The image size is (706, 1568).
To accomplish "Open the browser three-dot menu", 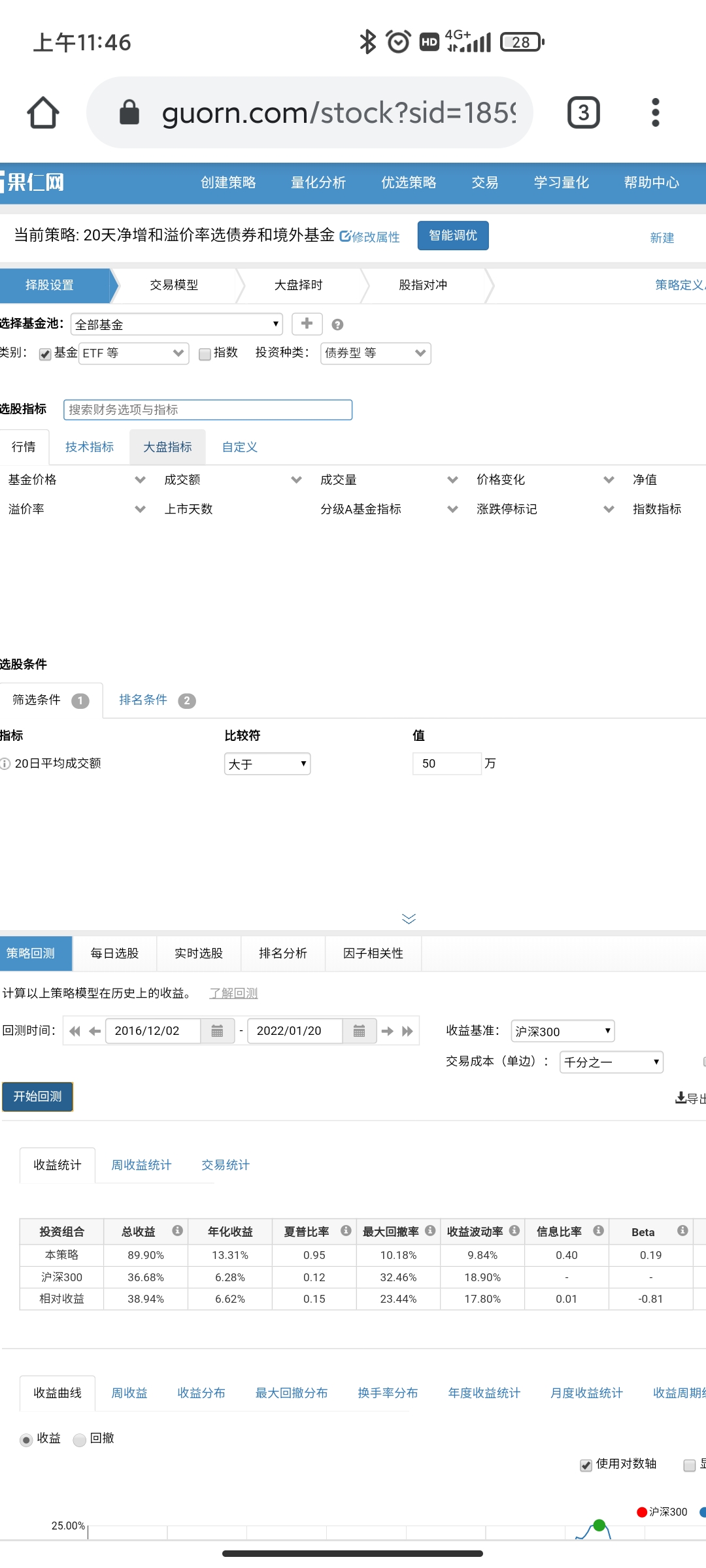I will (655, 113).
